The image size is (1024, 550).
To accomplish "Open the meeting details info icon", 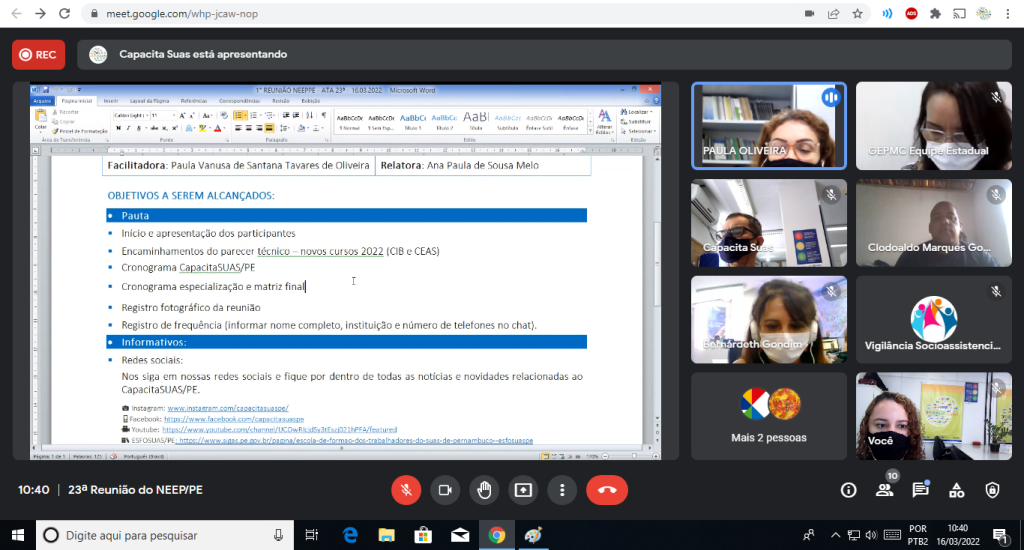I will pos(848,490).
